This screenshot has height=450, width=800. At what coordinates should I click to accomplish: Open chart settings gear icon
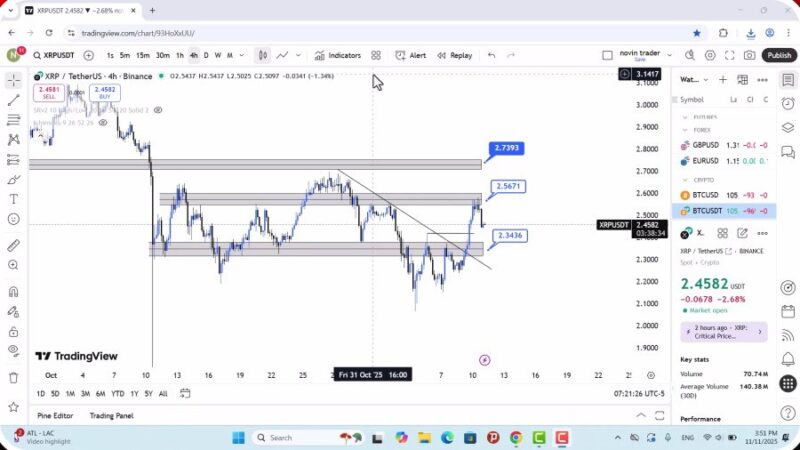pyautogui.click(x=710, y=56)
